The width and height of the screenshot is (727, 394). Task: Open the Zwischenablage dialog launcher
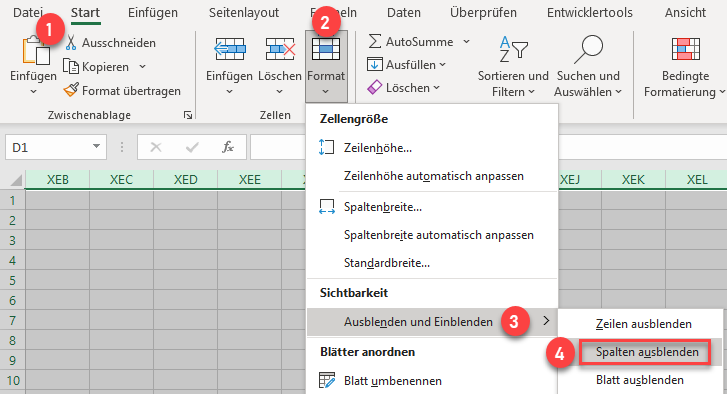188,115
